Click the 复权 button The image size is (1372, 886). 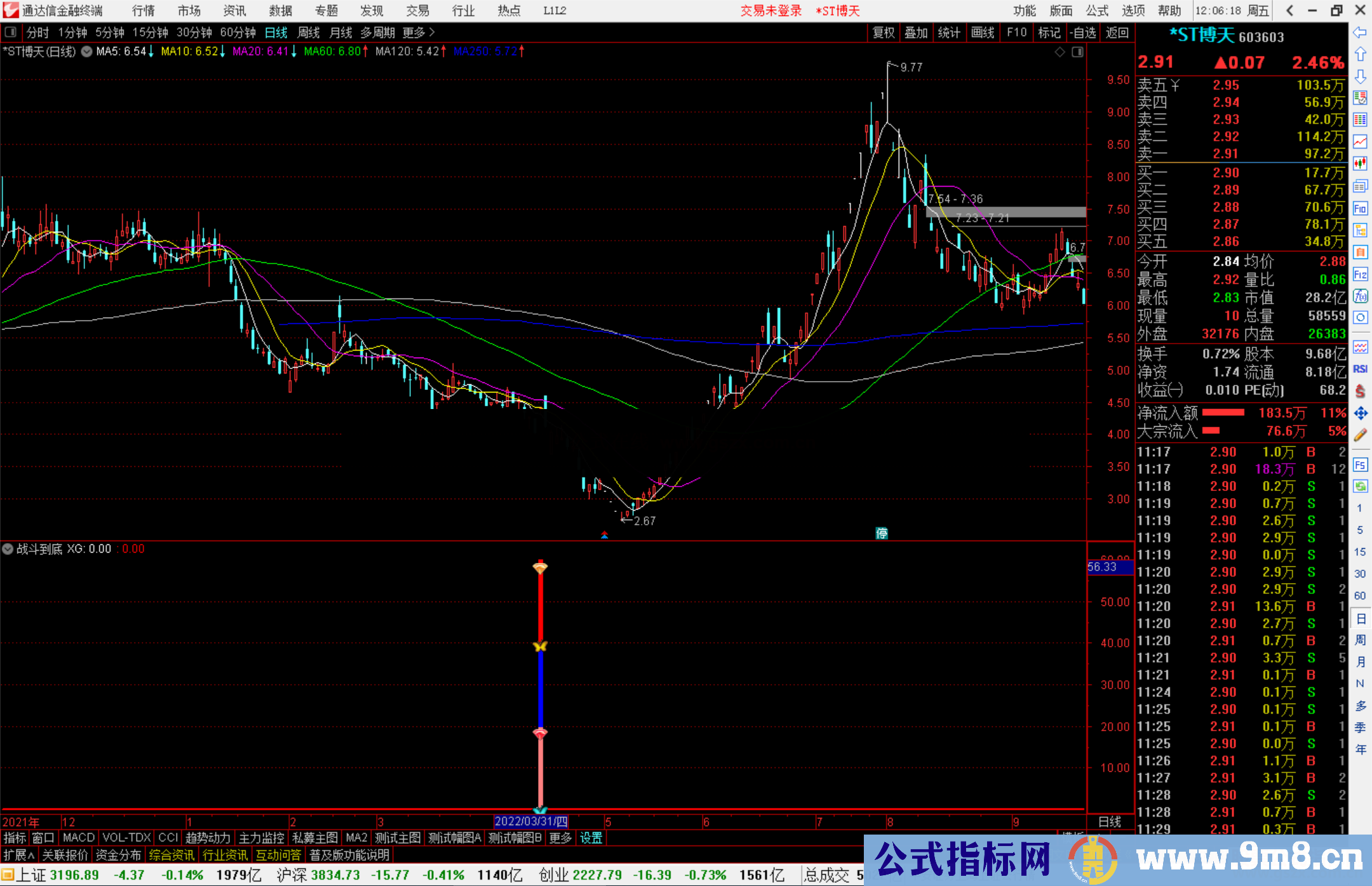(884, 32)
